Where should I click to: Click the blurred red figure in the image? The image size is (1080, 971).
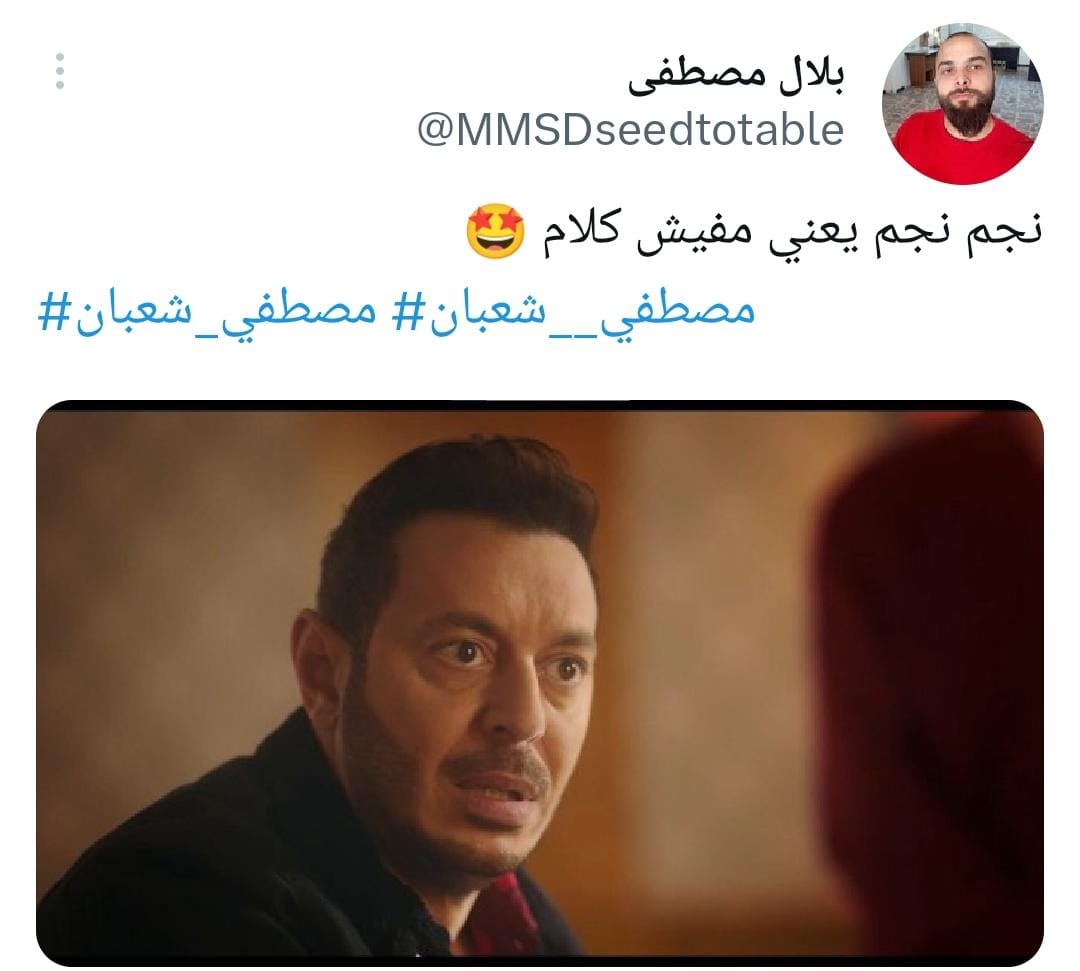coord(930,689)
